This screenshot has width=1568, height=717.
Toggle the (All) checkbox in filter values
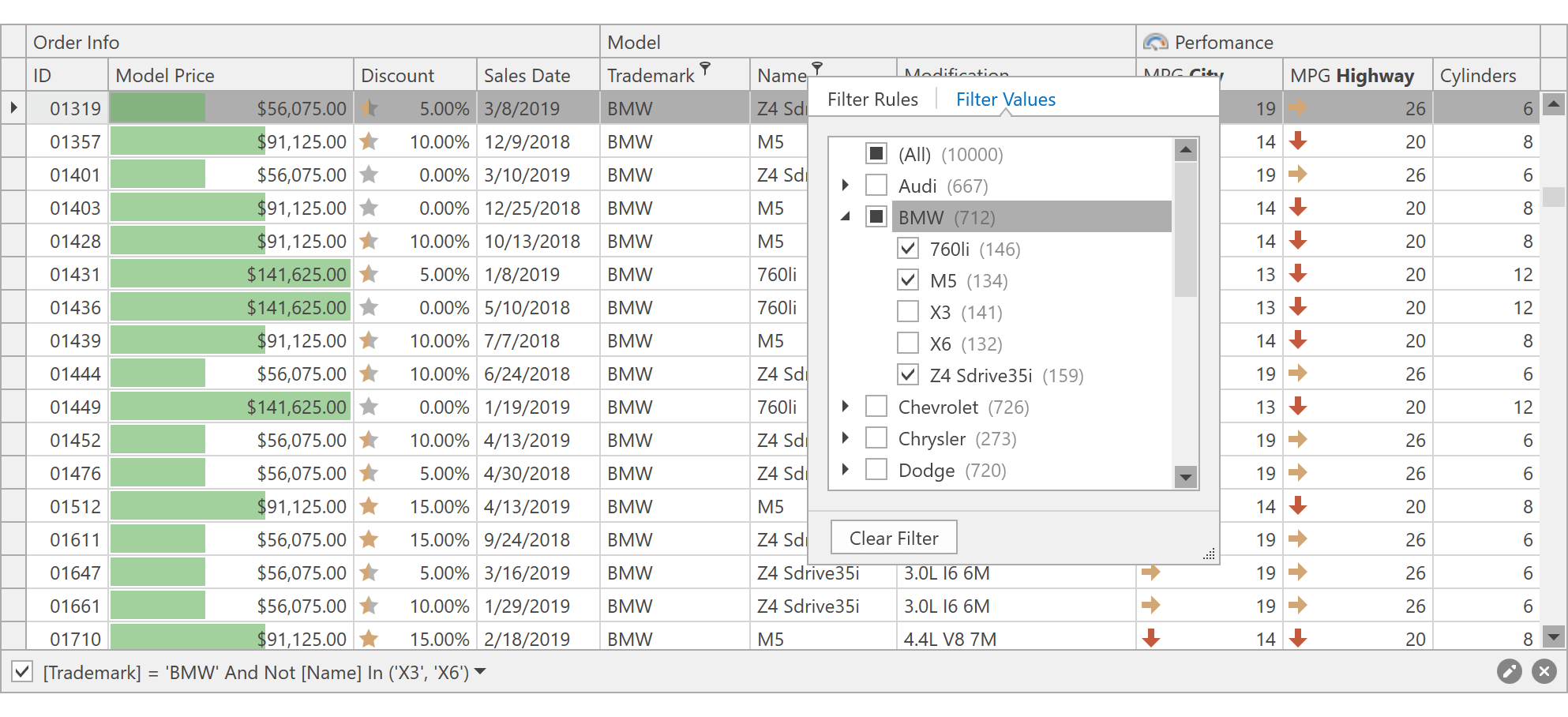tap(876, 153)
